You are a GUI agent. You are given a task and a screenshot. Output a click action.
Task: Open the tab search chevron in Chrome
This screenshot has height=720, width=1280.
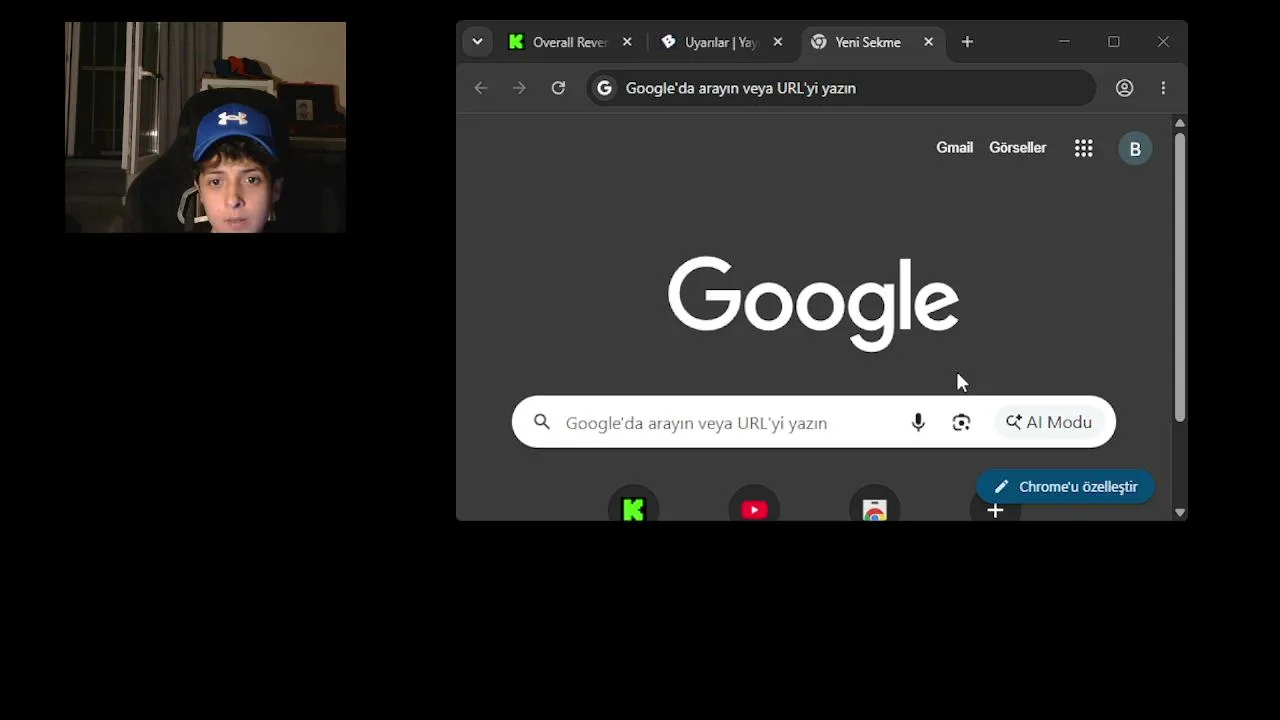pyautogui.click(x=477, y=42)
